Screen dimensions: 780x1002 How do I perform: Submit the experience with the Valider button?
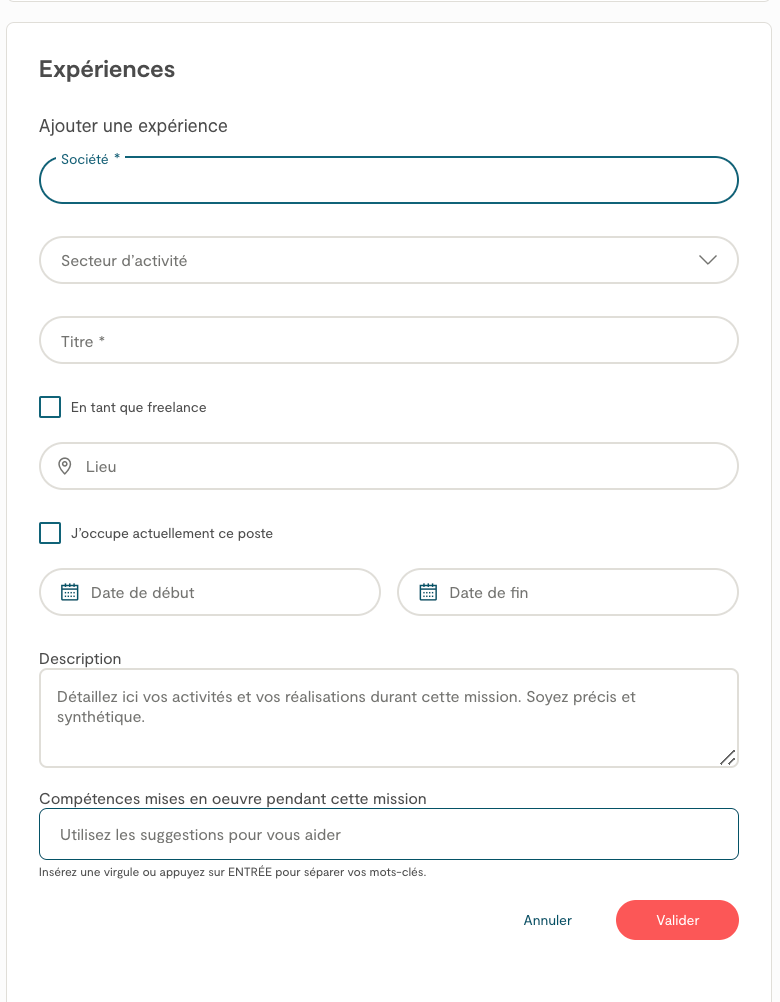pos(677,920)
